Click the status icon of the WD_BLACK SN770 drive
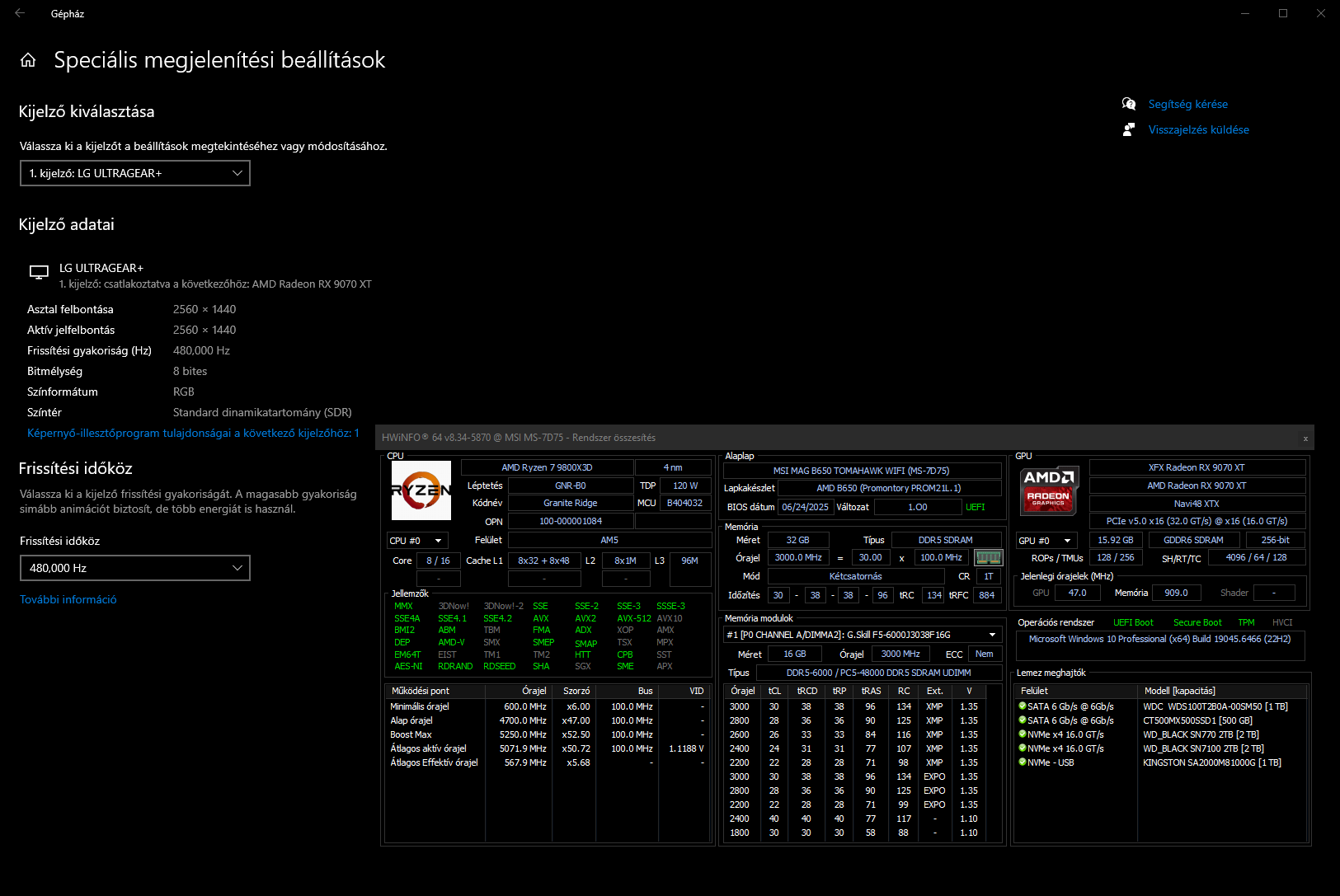Screen dimensions: 1340x896 tap(1023, 734)
